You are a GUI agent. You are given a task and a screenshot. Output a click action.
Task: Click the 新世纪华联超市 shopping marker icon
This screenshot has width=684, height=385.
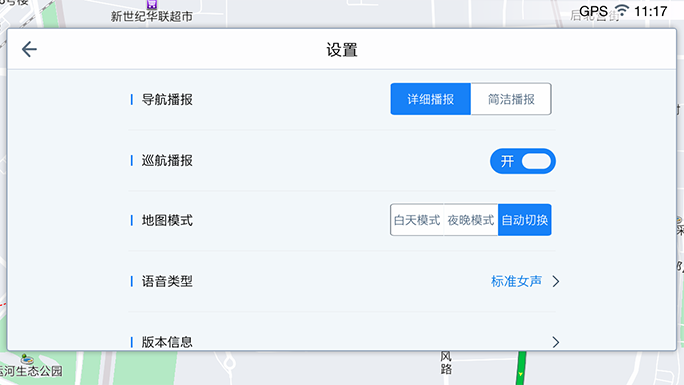(152, 4)
